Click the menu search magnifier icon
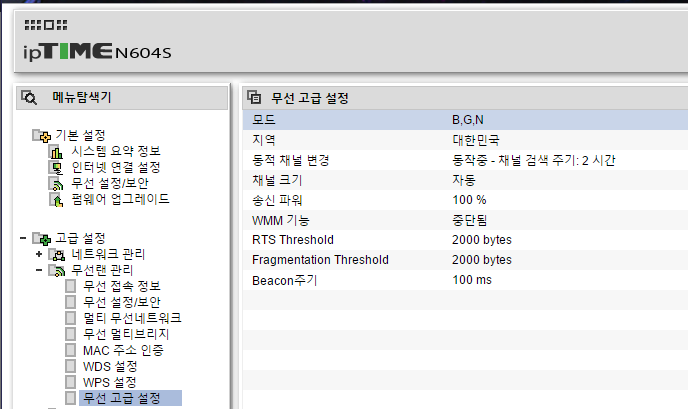Image resolution: width=688 pixels, height=409 pixels. 29,97
